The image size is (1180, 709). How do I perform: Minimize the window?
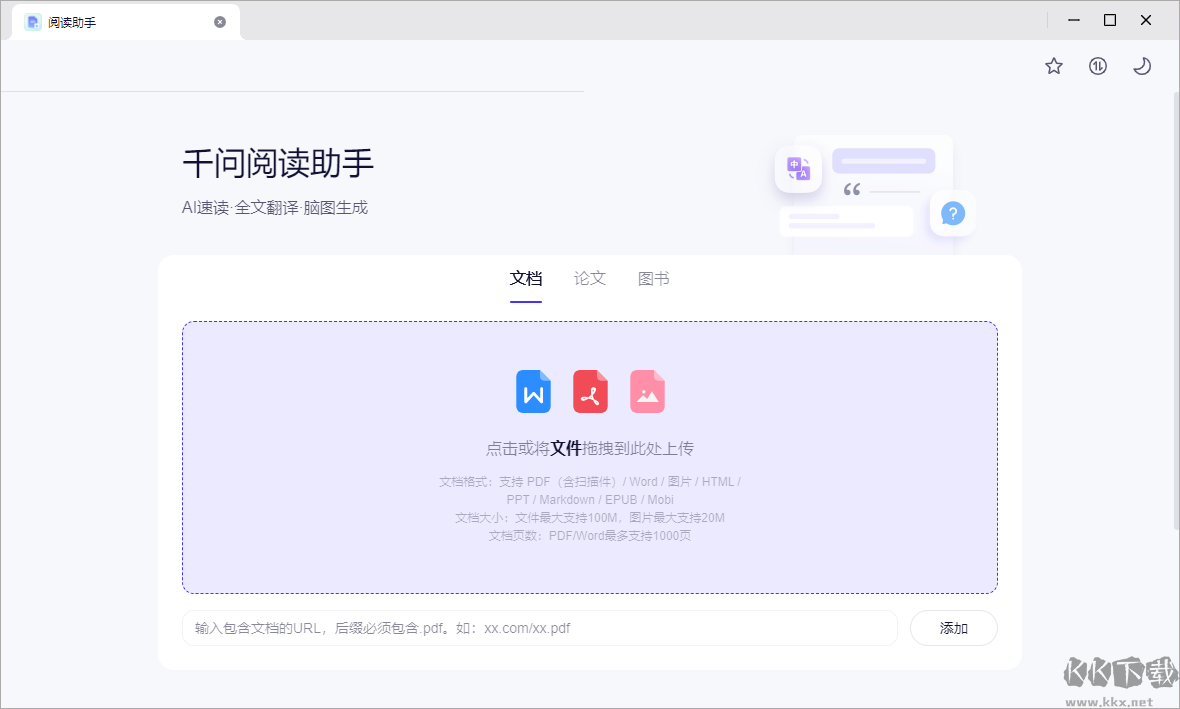click(x=1074, y=20)
